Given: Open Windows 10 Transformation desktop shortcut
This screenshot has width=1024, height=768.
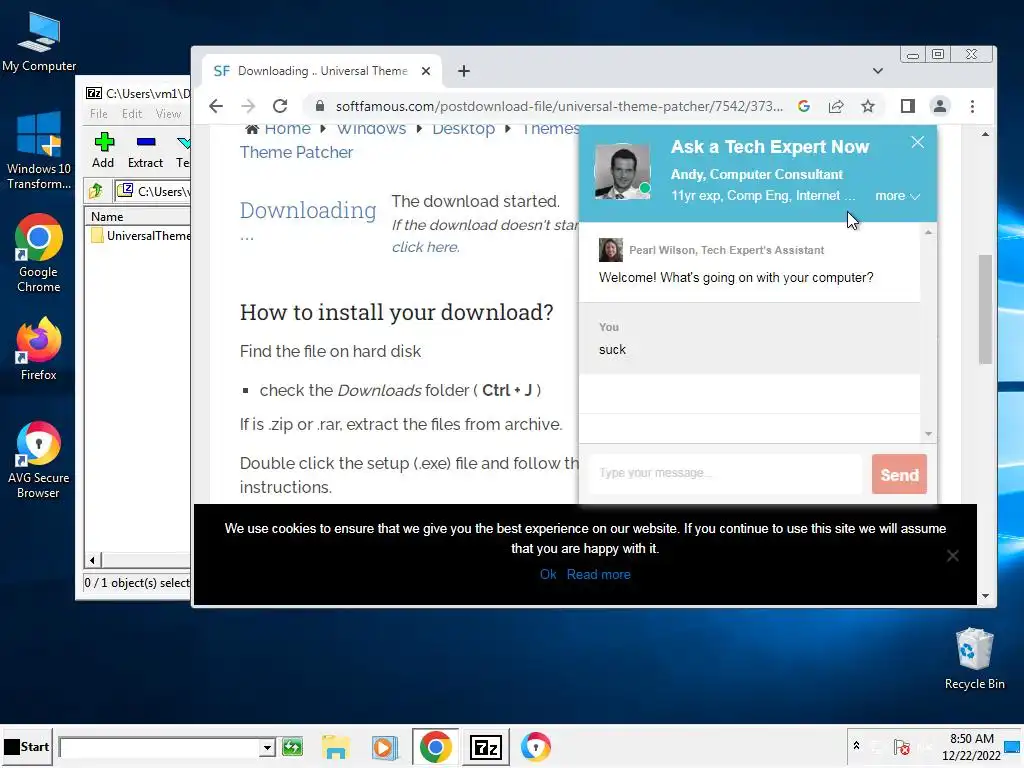Looking at the screenshot, I should point(39,150).
